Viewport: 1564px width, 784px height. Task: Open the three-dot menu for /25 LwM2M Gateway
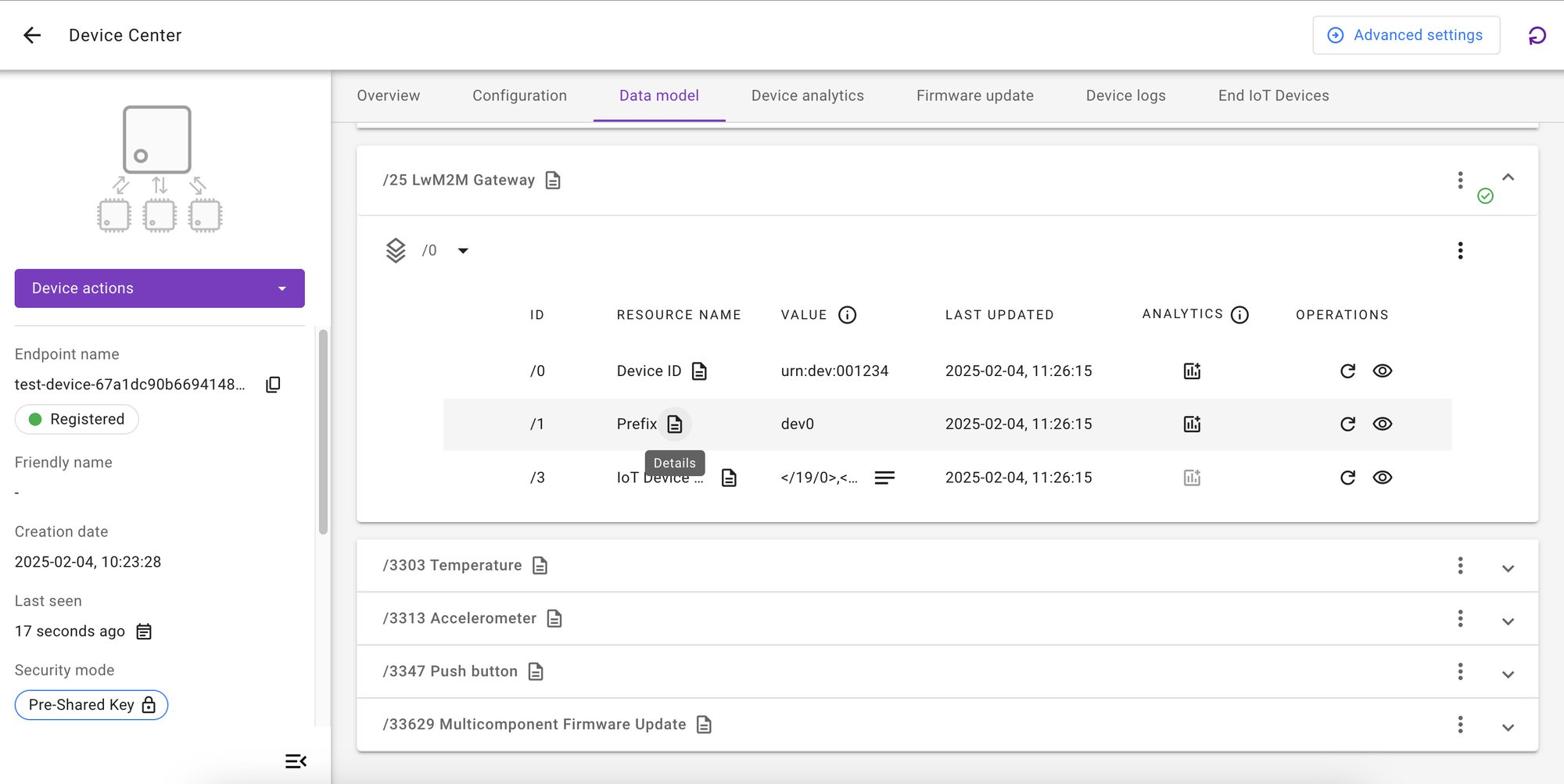tap(1460, 181)
